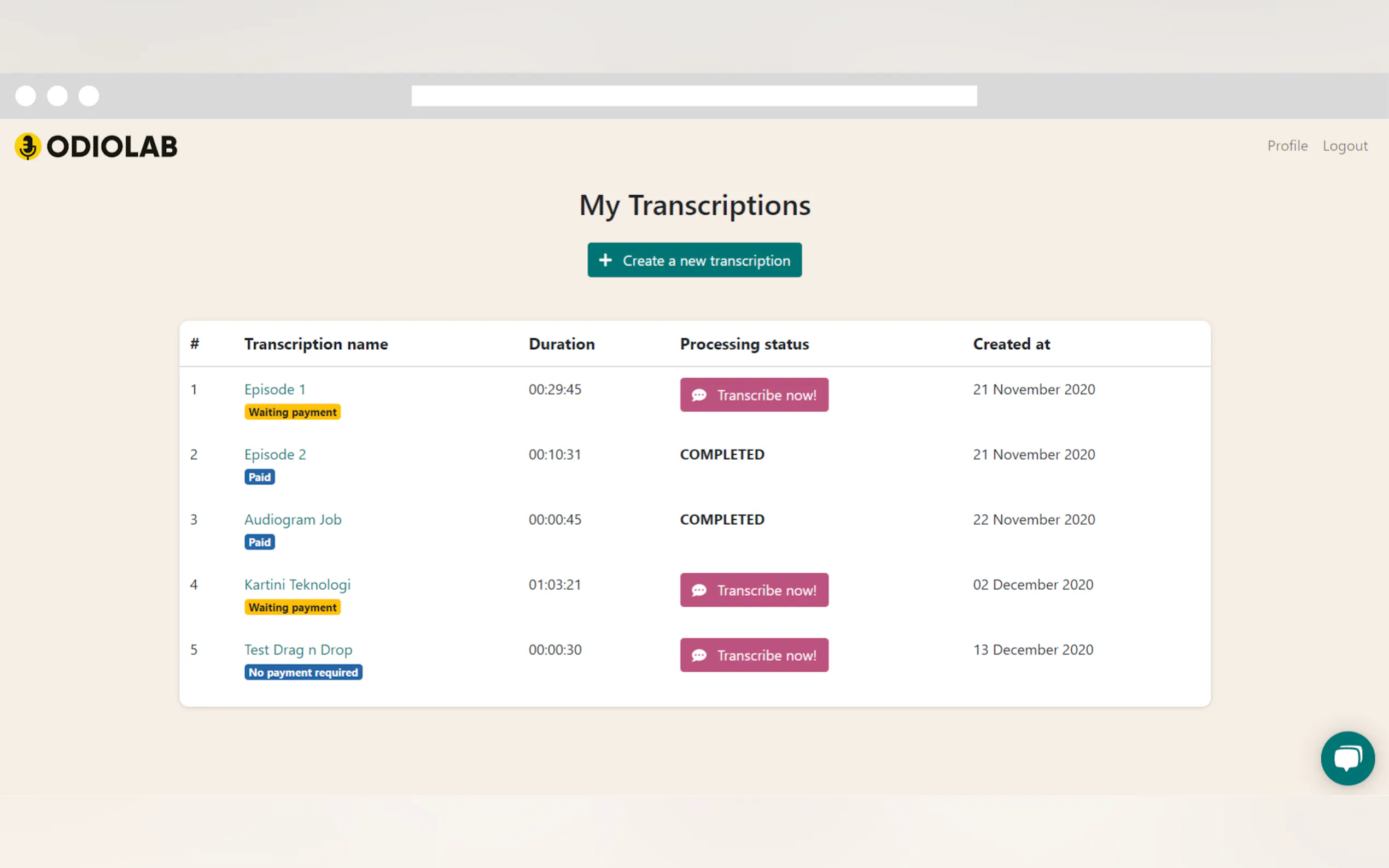
Task: Click the browser address bar
Action: pyautogui.click(x=693, y=96)
